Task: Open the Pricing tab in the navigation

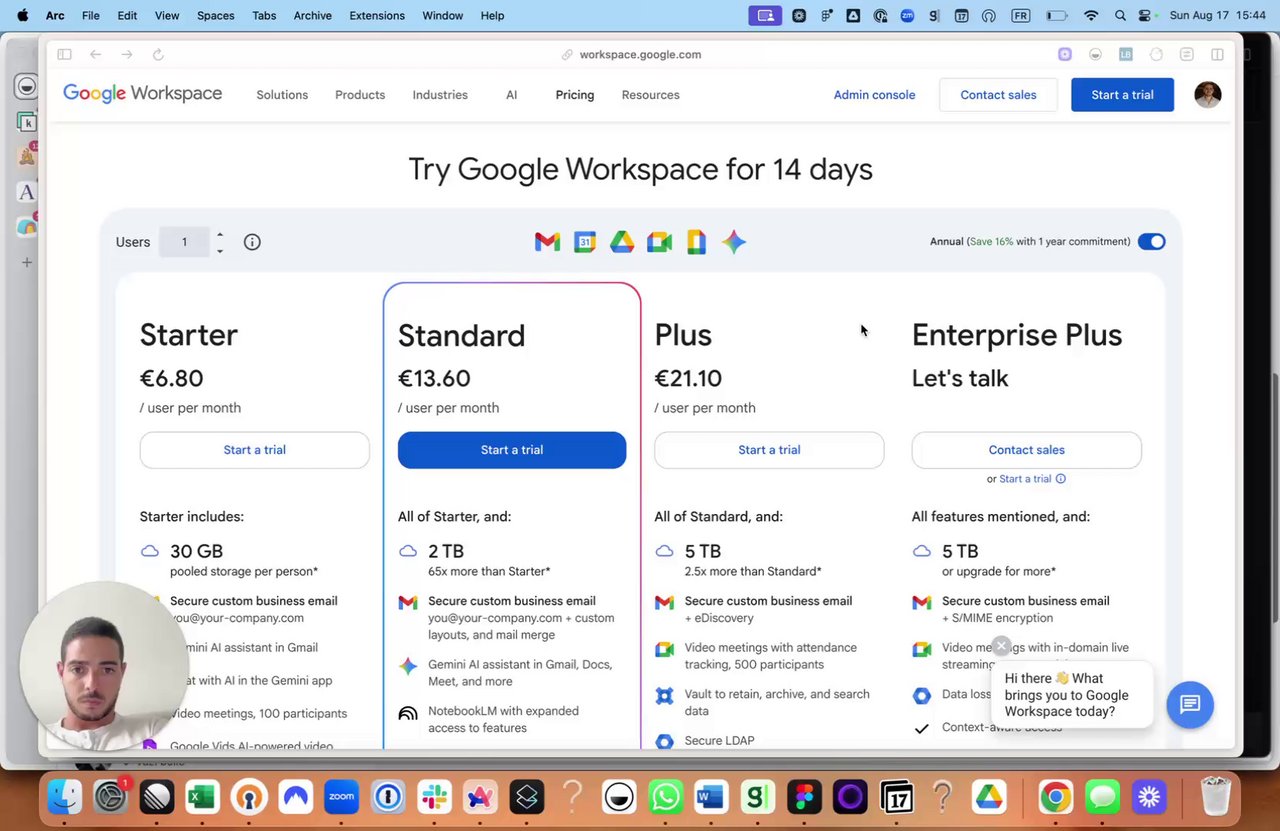Action: 575,95
